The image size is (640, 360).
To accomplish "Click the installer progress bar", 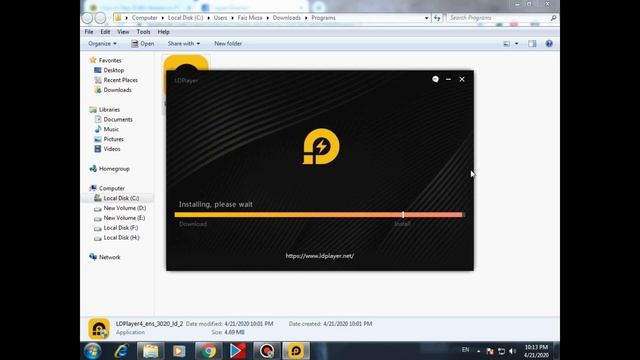I will (x=320, y=215).
